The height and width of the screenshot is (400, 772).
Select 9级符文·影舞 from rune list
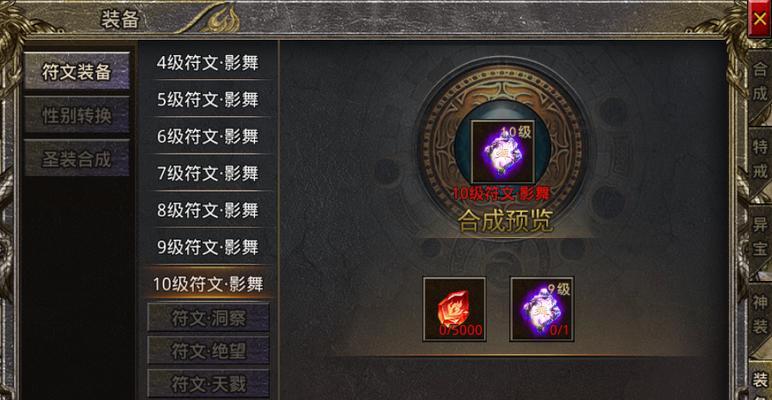(208, 247)
